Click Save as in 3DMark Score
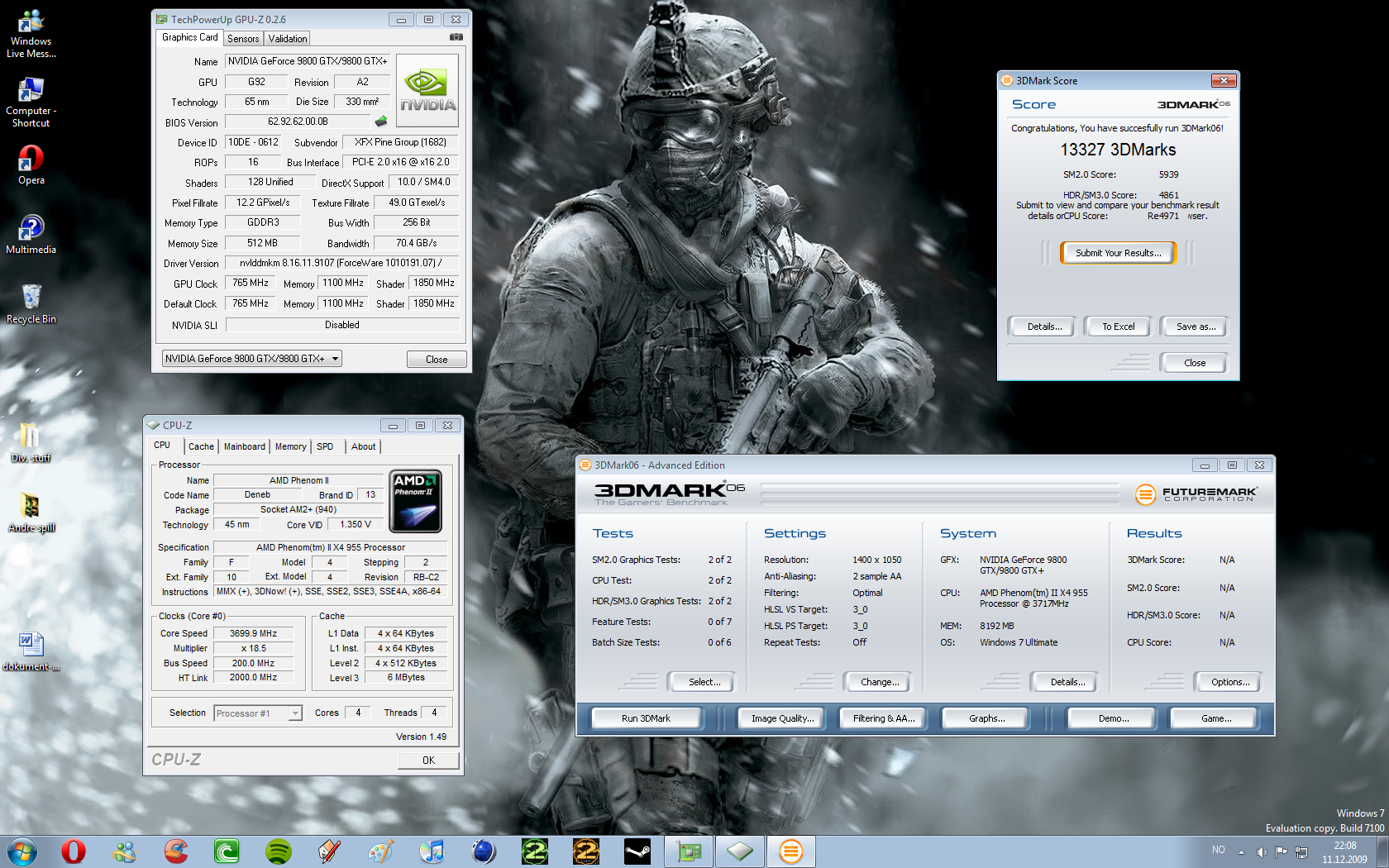Viewport: 1389px width, 868px height. click(1196, 327)
